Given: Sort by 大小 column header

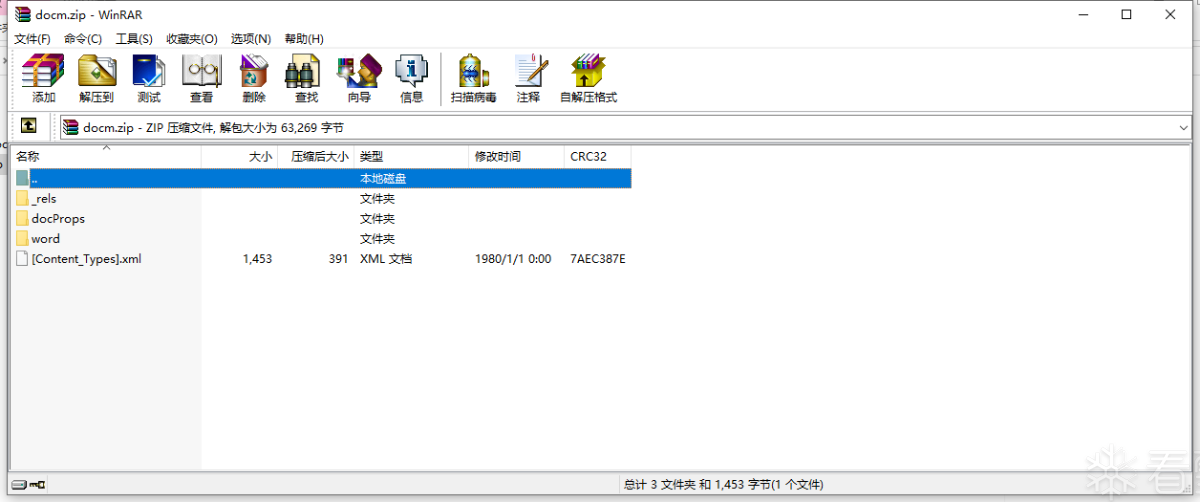Looking at the screenshot, I should tap(239, 157).
